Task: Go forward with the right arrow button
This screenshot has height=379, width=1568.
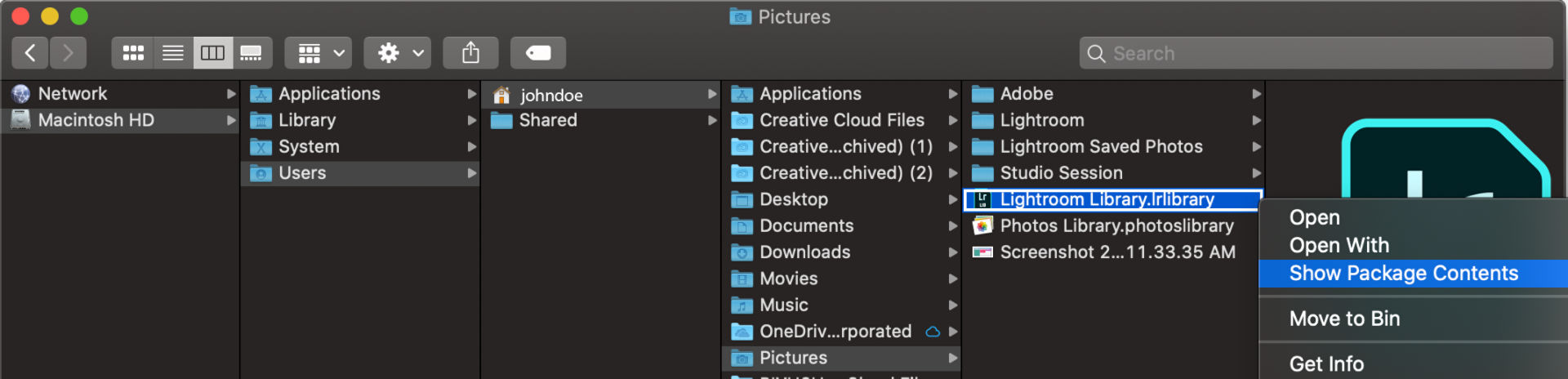Action: coord(68,53)
